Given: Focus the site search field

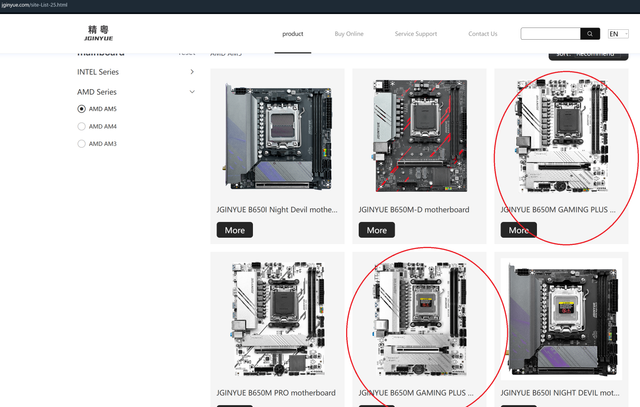Looking at the screenshot, I should (x=551, y=34).
